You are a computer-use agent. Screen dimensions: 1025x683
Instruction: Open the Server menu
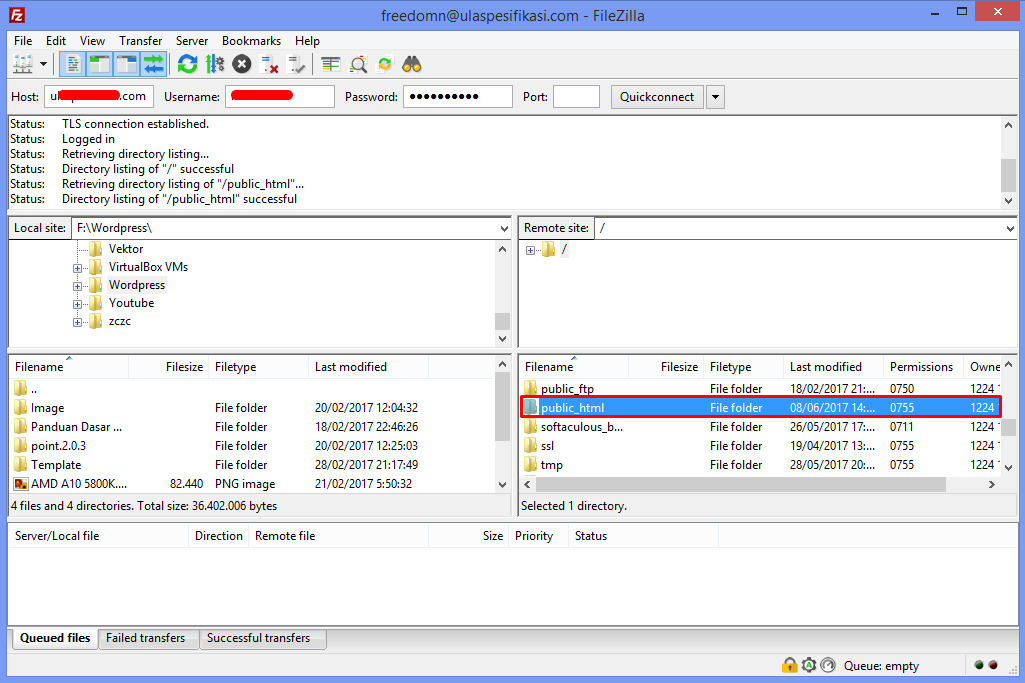192,41
